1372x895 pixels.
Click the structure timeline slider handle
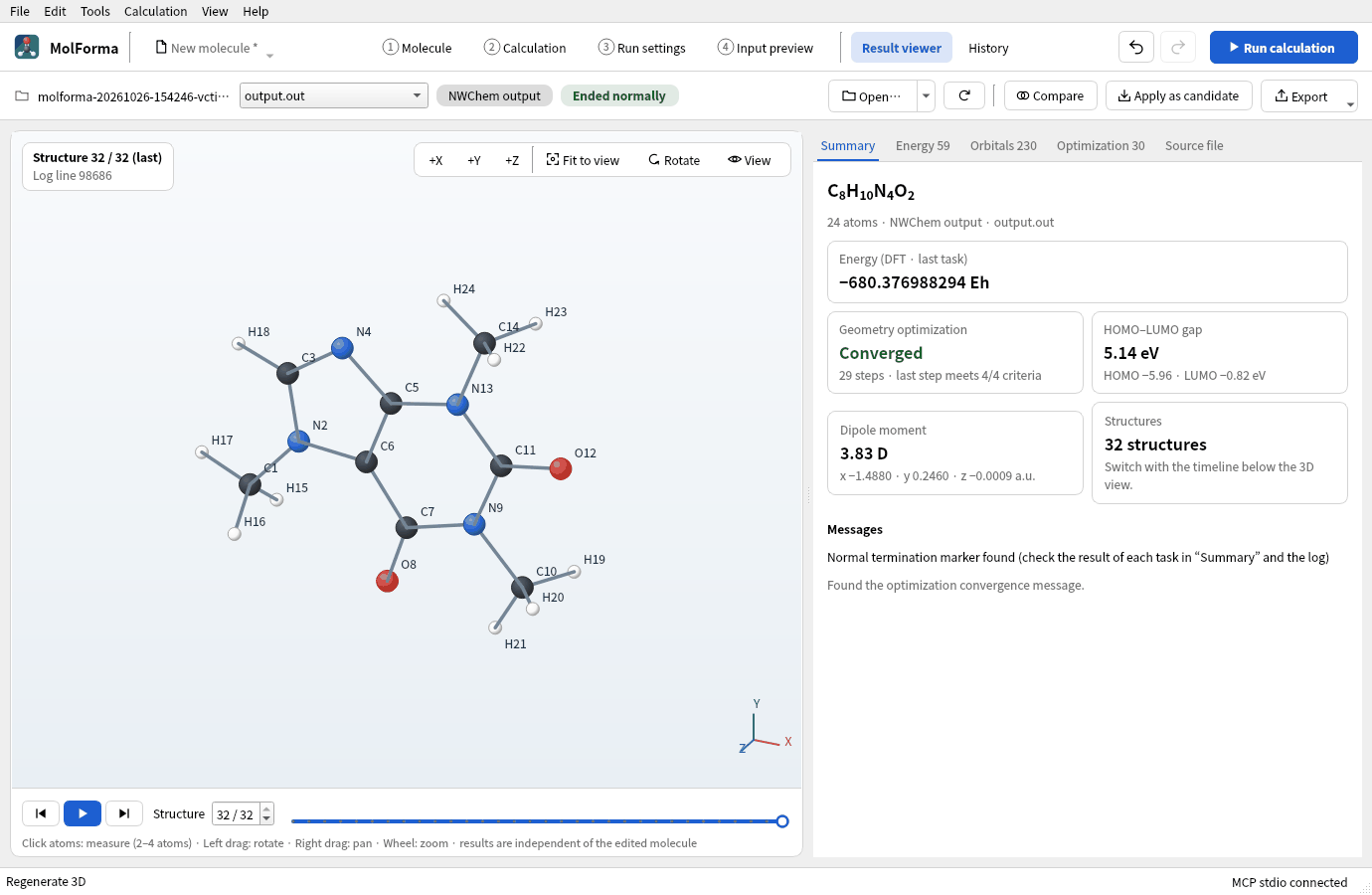point(782,821)
